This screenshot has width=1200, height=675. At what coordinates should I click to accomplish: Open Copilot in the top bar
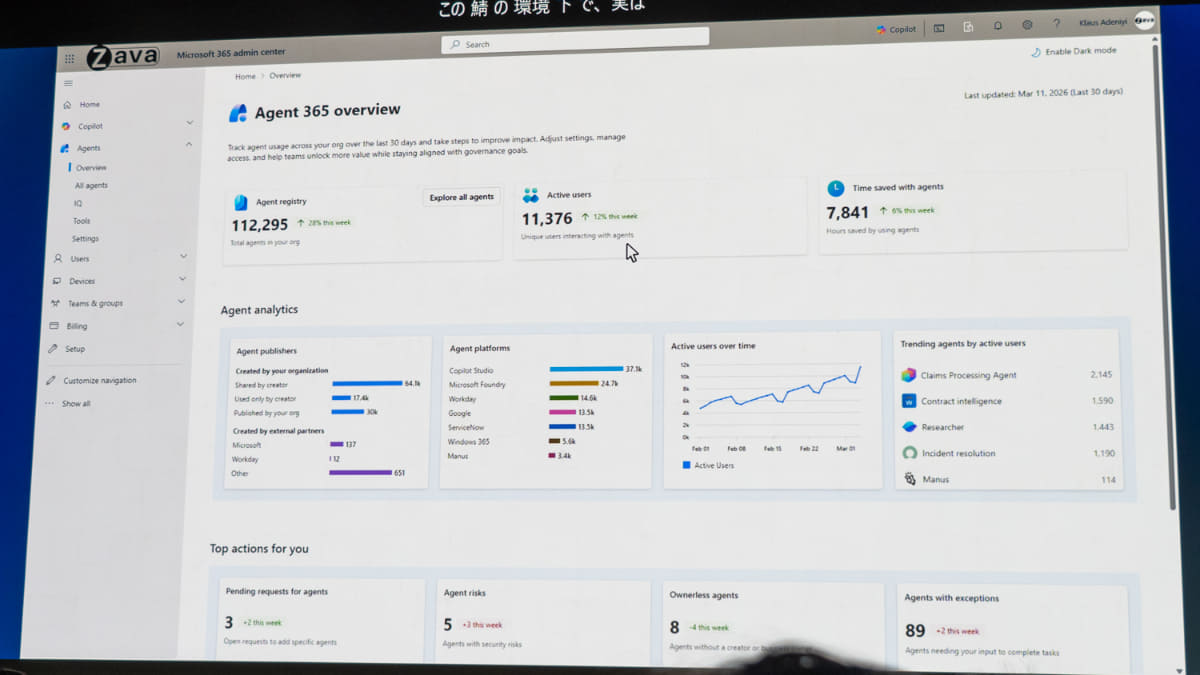coord(896,29)
